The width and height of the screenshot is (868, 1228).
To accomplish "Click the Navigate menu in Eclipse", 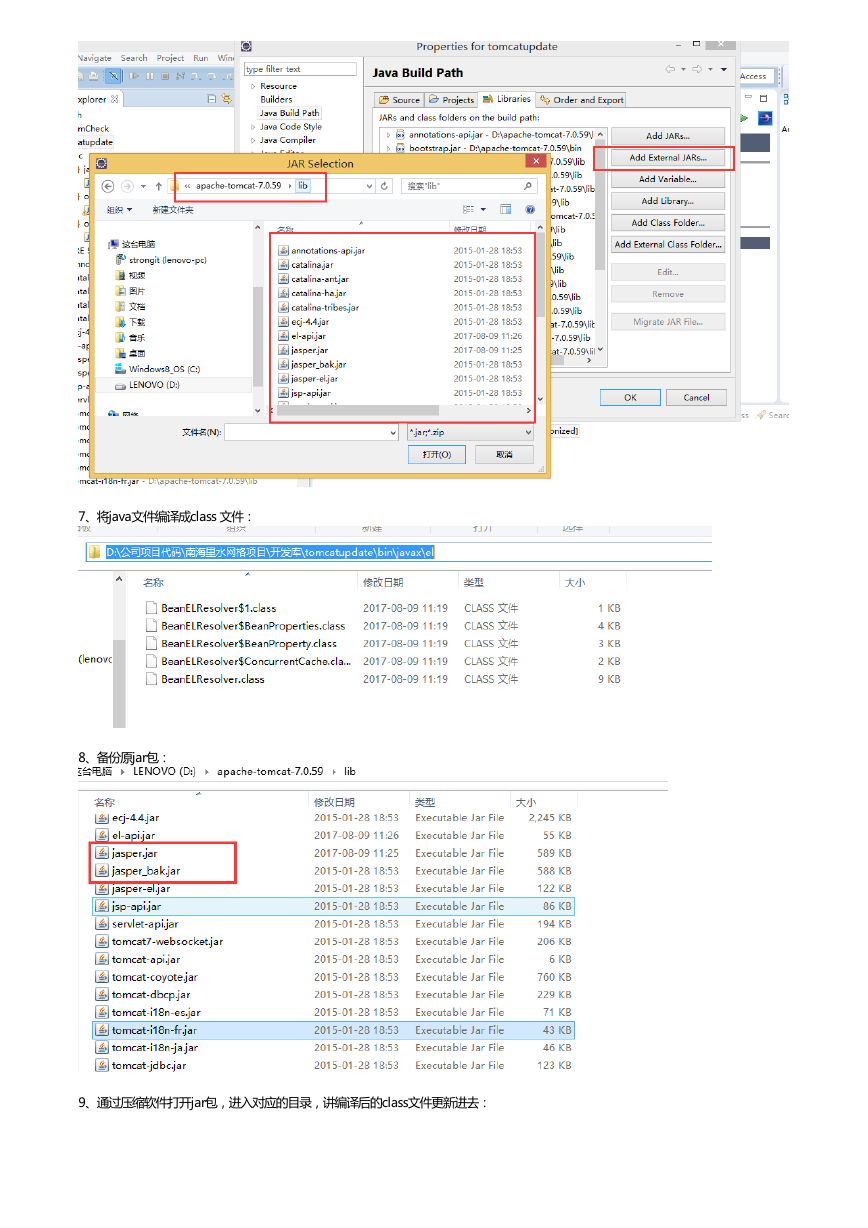I will point(95,58).
